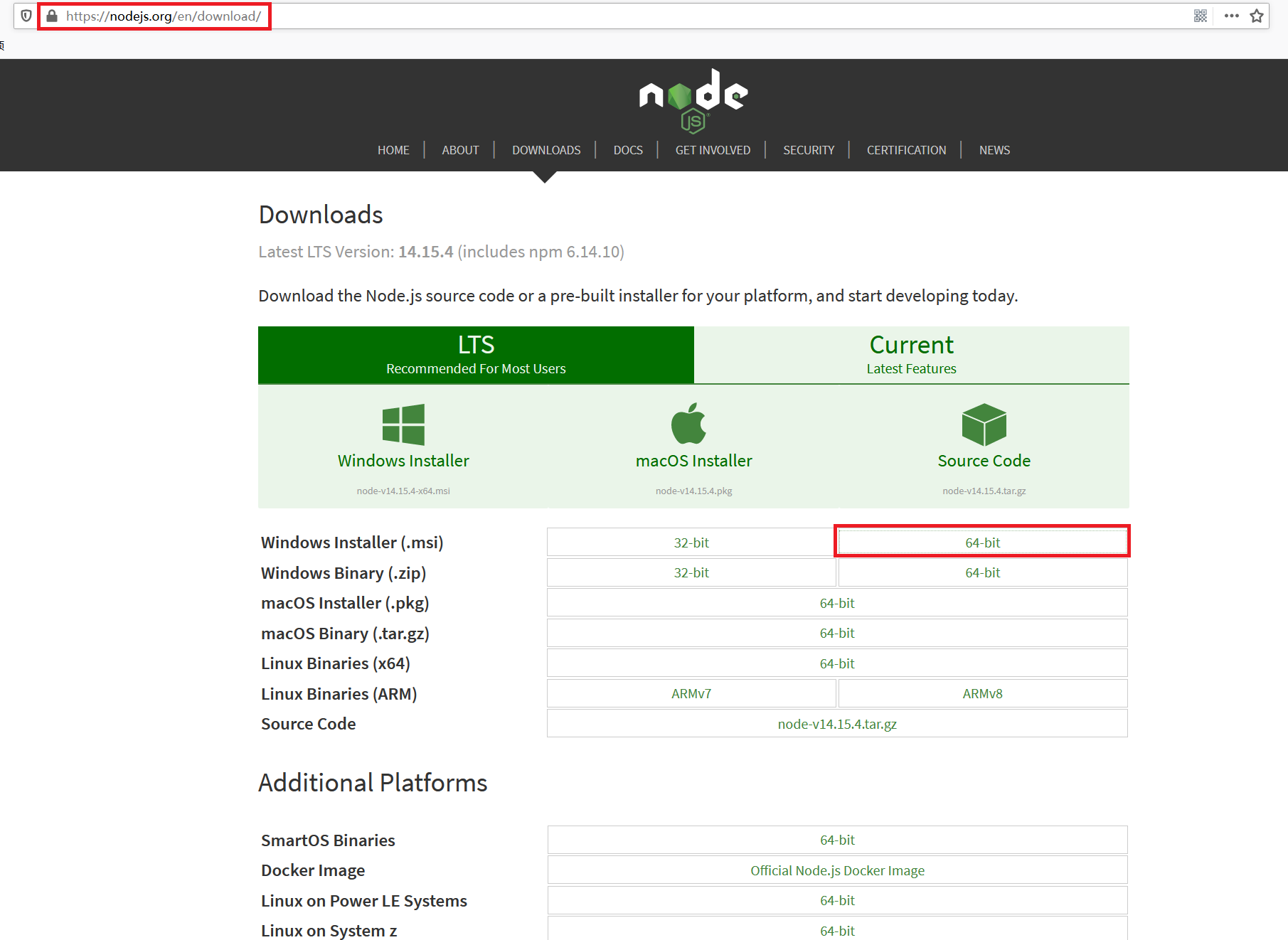Click the Docker Image row label
Viewport: 1288px width, 940px height.
[x=313, y=870]
